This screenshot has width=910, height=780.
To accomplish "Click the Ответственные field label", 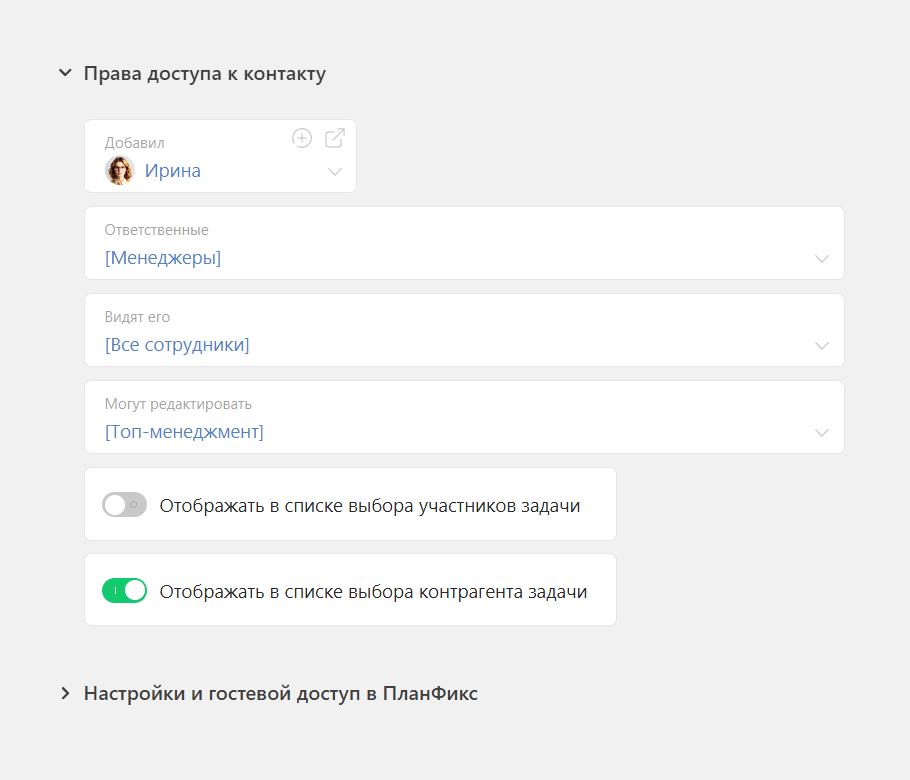I will click(x=156, y=230).
